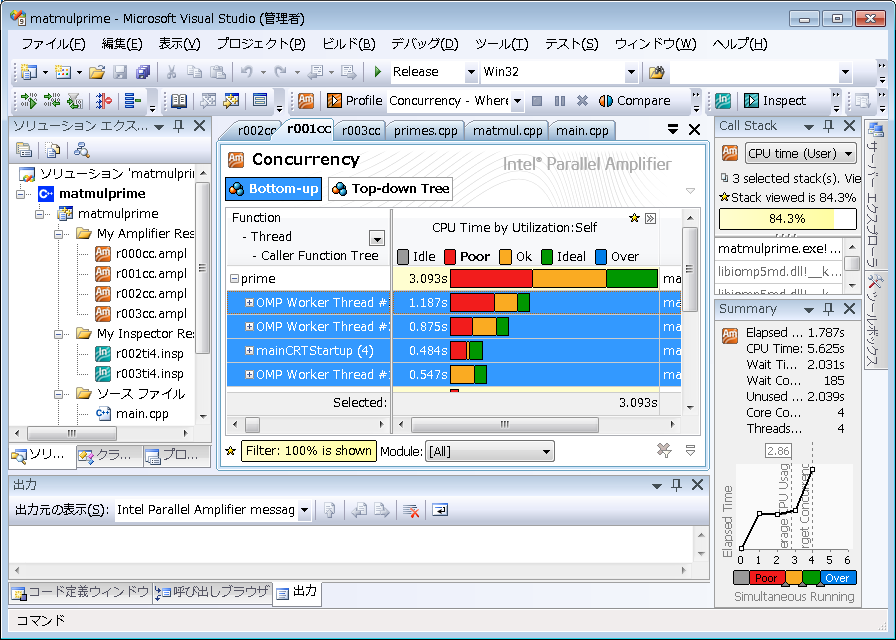The image size is (896, 640).
Task: Switch to the primes.cpp tab
Action: [x=426, y=131]
